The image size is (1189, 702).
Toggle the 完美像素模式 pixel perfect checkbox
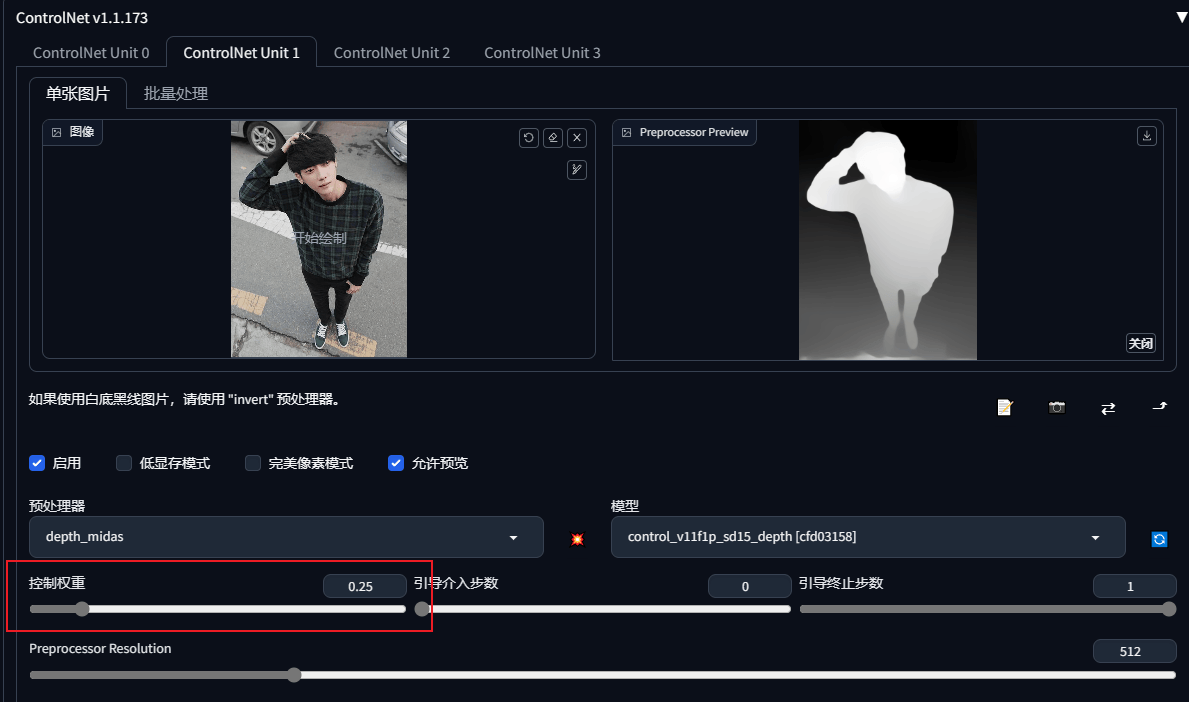click(253, 463)
